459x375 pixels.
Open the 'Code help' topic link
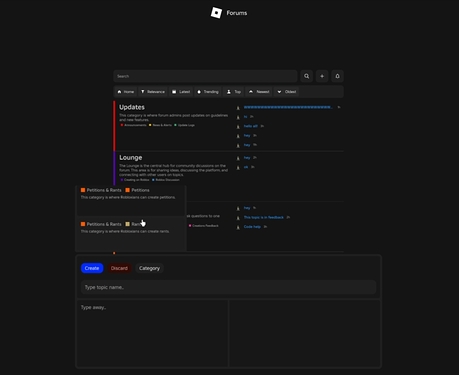click(x=252, y=227)
